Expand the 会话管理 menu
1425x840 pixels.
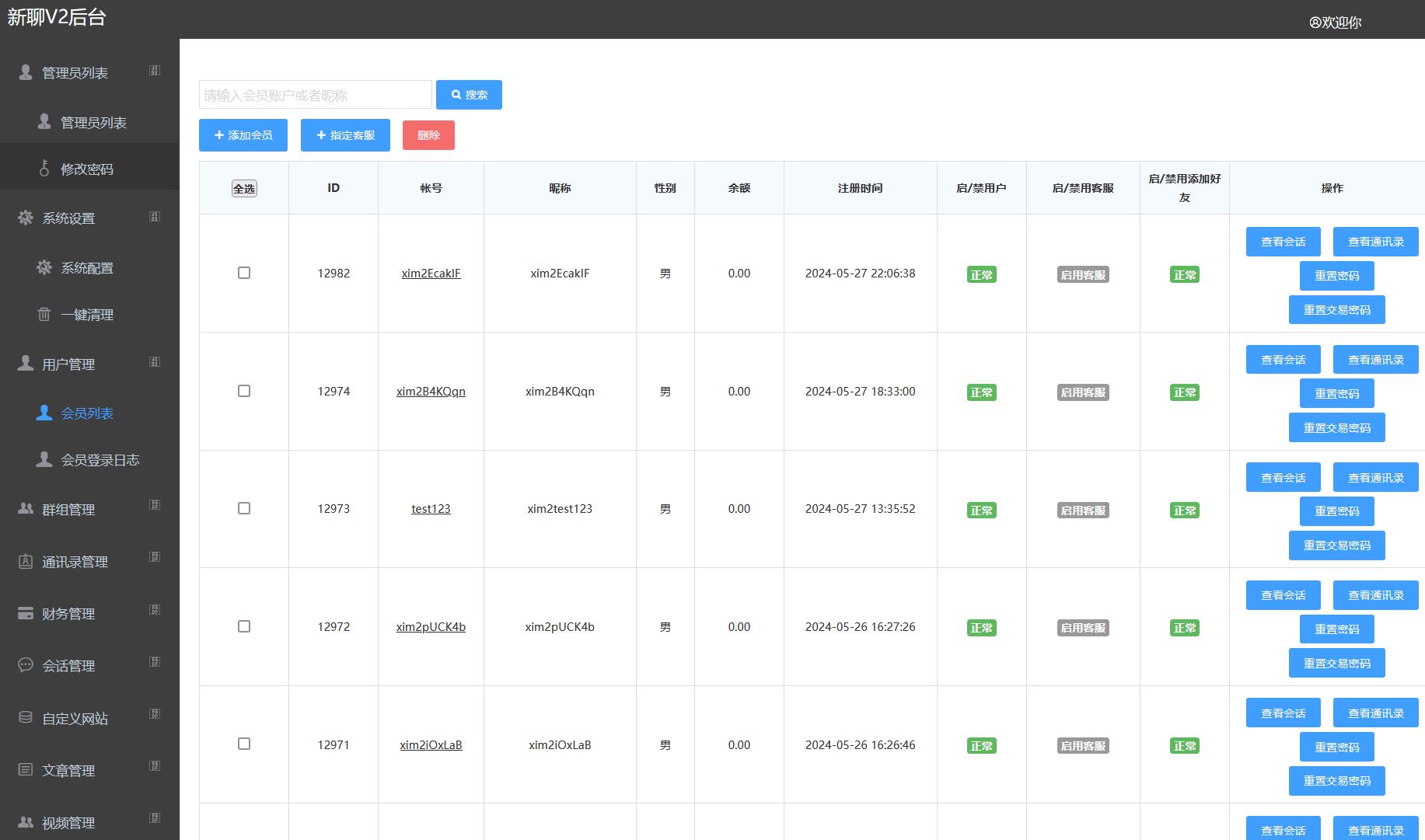[x=155, y=662]
